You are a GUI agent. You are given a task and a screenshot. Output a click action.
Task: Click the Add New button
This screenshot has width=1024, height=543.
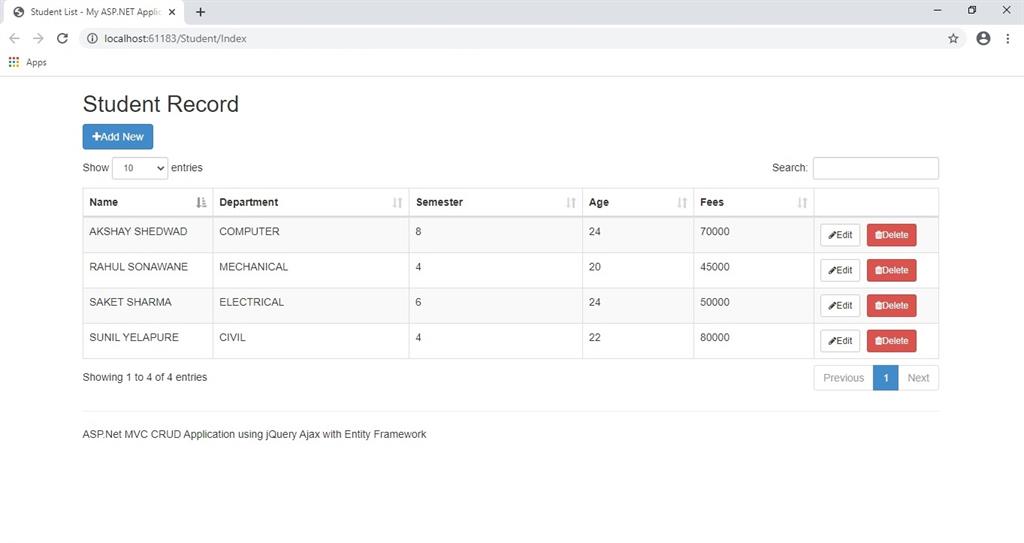click(118, 137)
